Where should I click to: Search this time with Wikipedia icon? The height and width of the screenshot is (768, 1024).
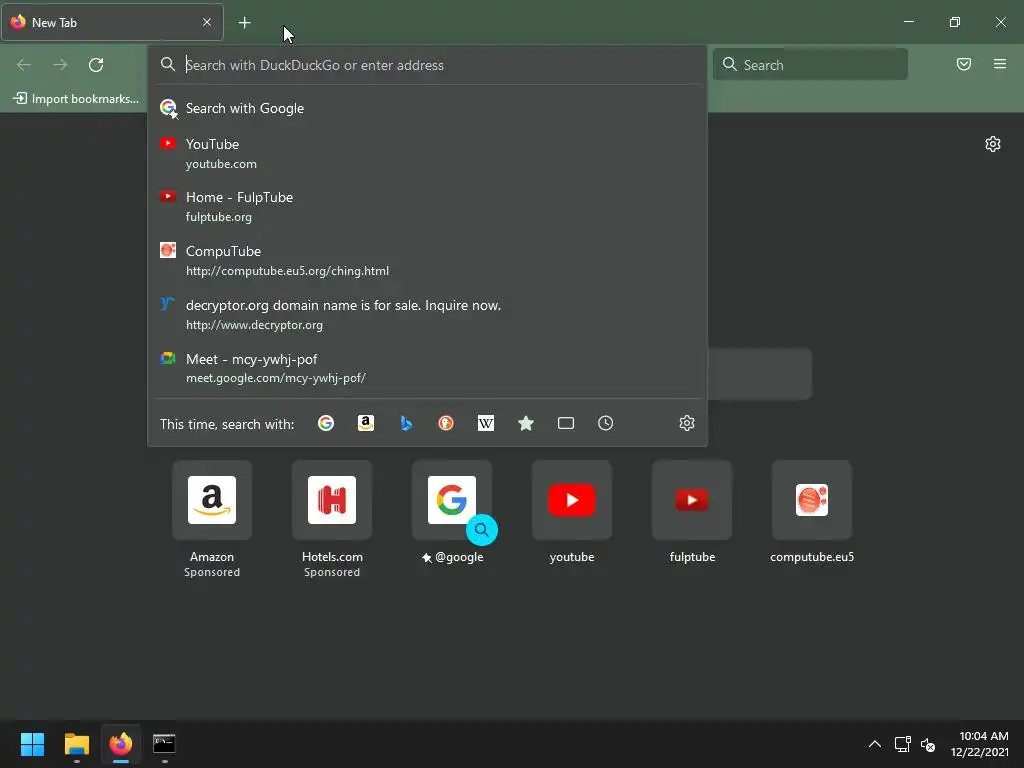click(486, 423)
